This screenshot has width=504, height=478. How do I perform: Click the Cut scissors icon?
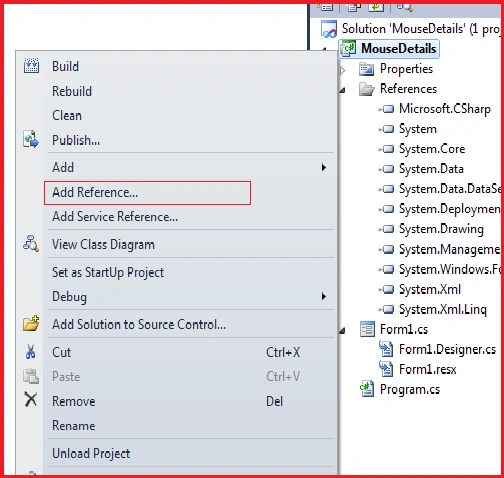pyautogui.click(x=30, y=352)
